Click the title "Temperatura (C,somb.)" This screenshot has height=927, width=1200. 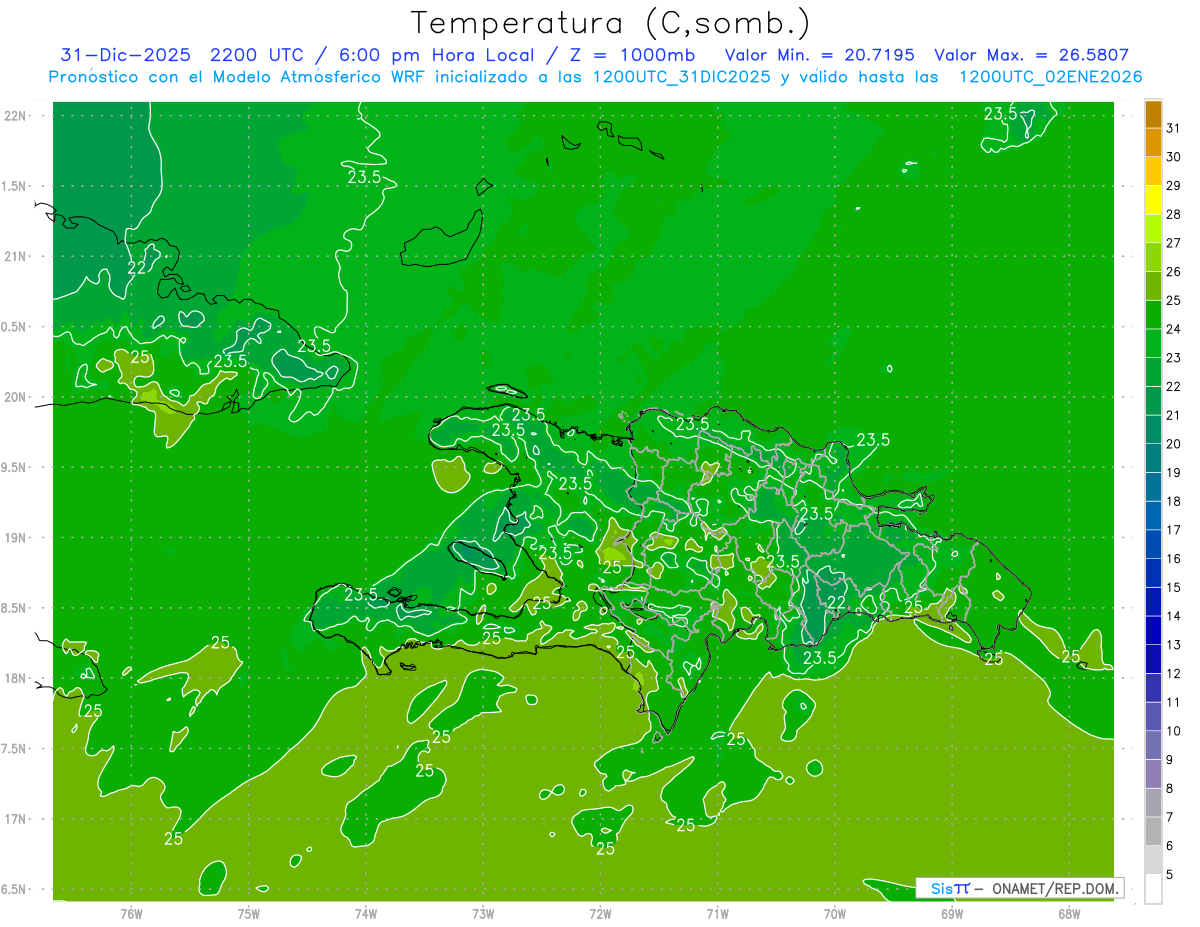pos(610,23)
